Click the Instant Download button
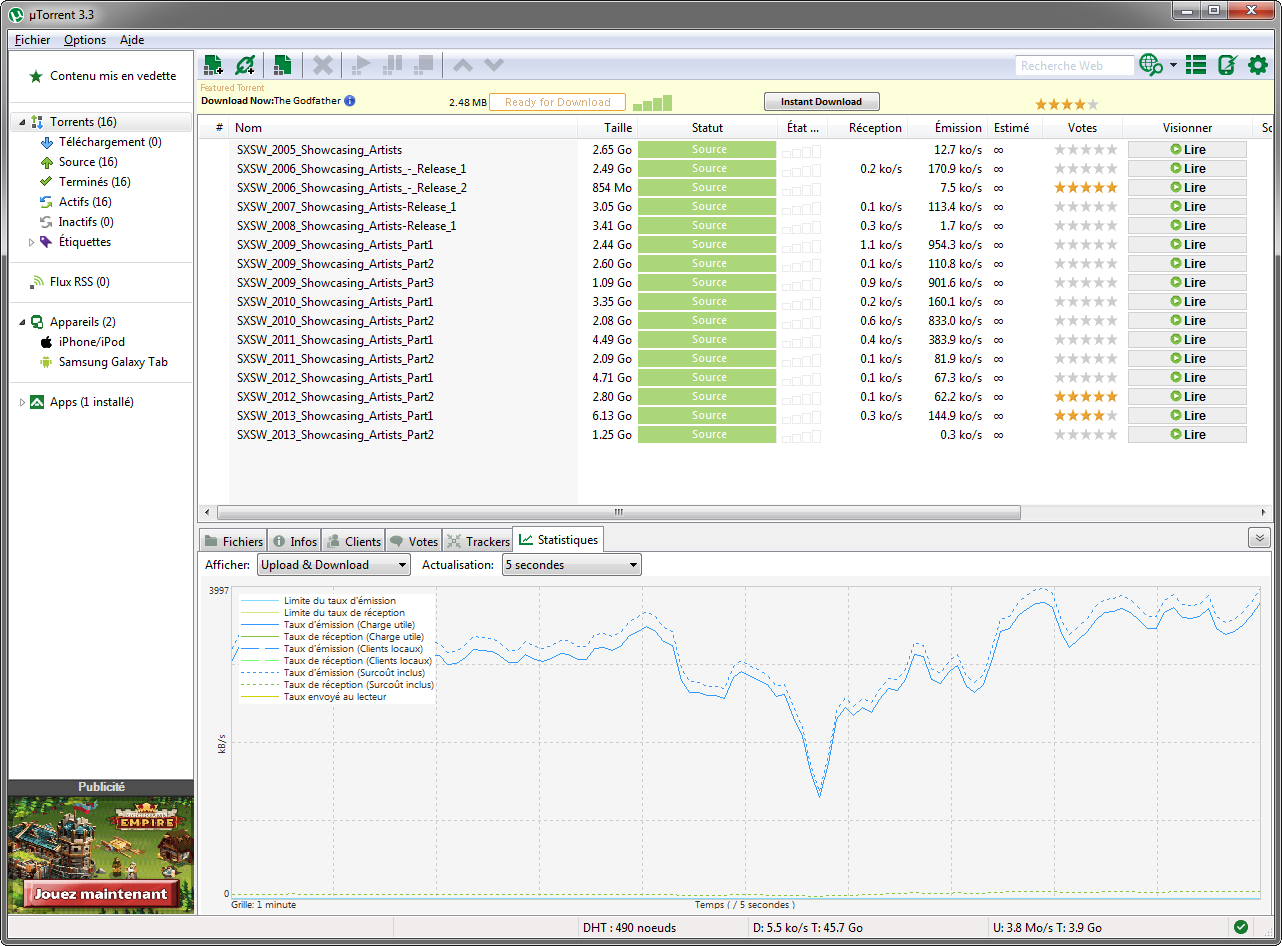Screen dimensions: 1282x946 coord(821,102)
